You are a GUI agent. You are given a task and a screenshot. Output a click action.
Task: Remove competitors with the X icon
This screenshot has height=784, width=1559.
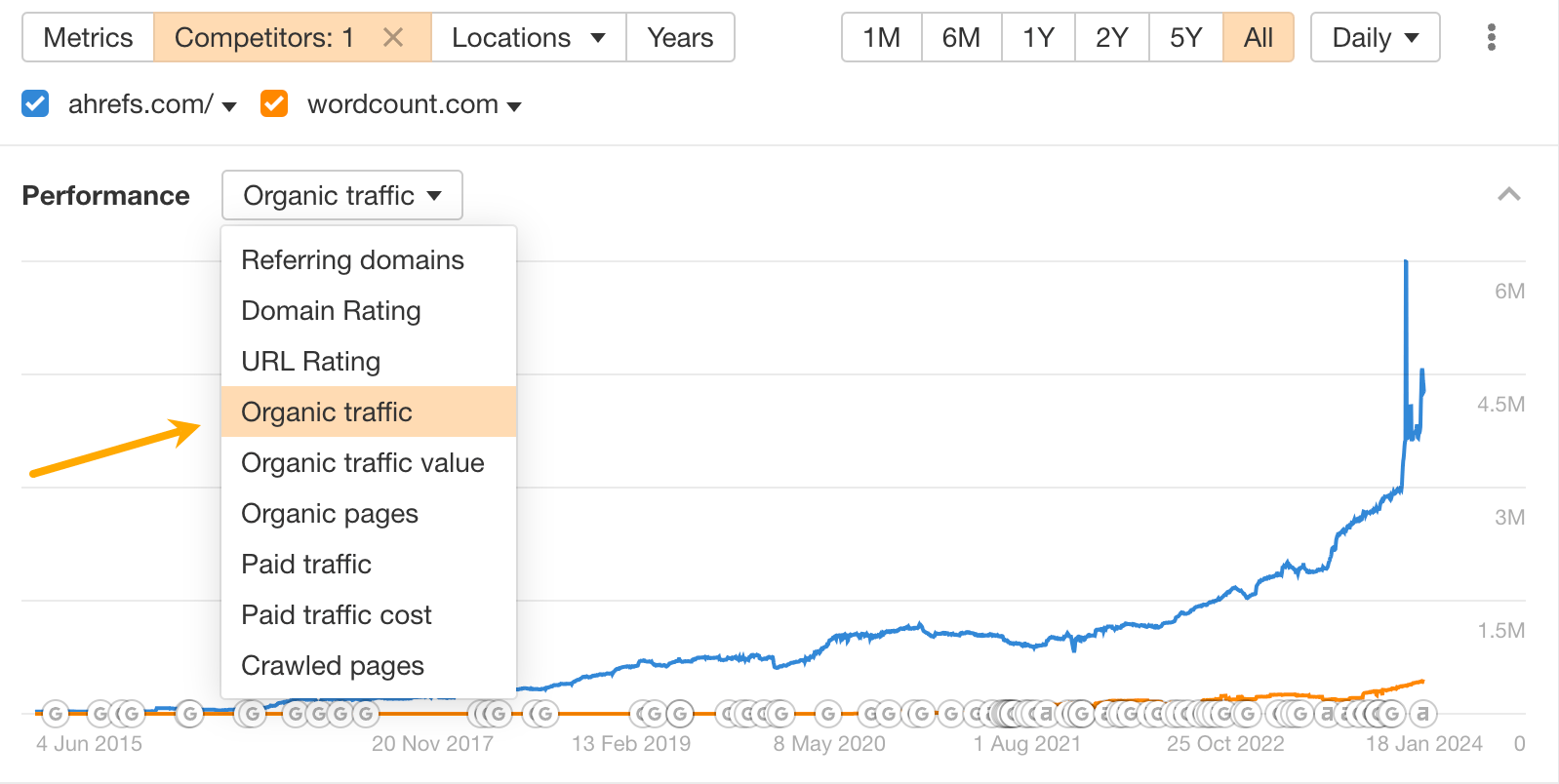pos(393,37)
